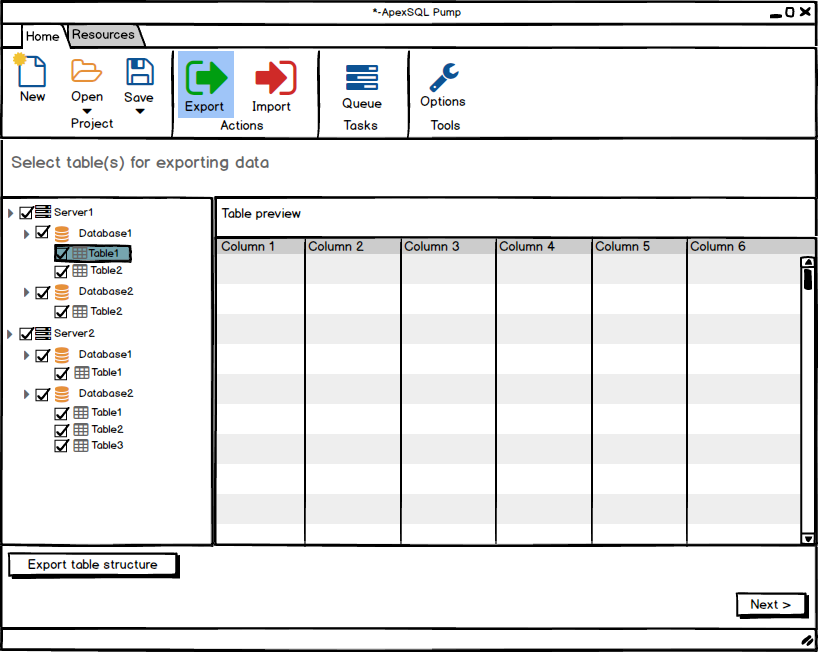Click the New project icon
The width and height of the screenshot is (818, 652).
[30, 70]
